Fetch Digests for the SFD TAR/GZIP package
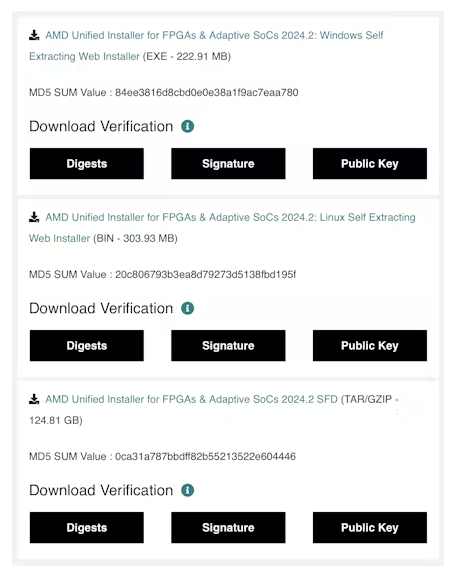459x574 pixels. [87, 528]
